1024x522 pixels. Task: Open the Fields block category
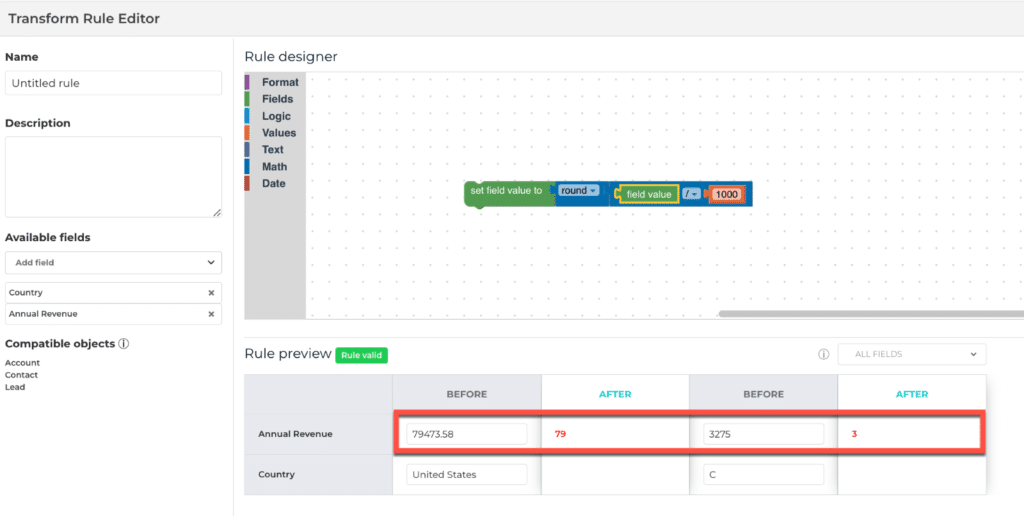pyautogui.click(x=277, y=99)
